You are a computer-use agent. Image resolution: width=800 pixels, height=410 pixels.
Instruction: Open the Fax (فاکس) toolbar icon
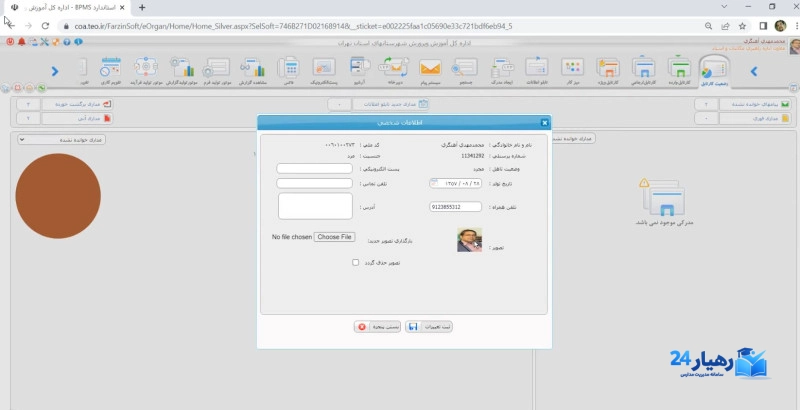[288, 70]
